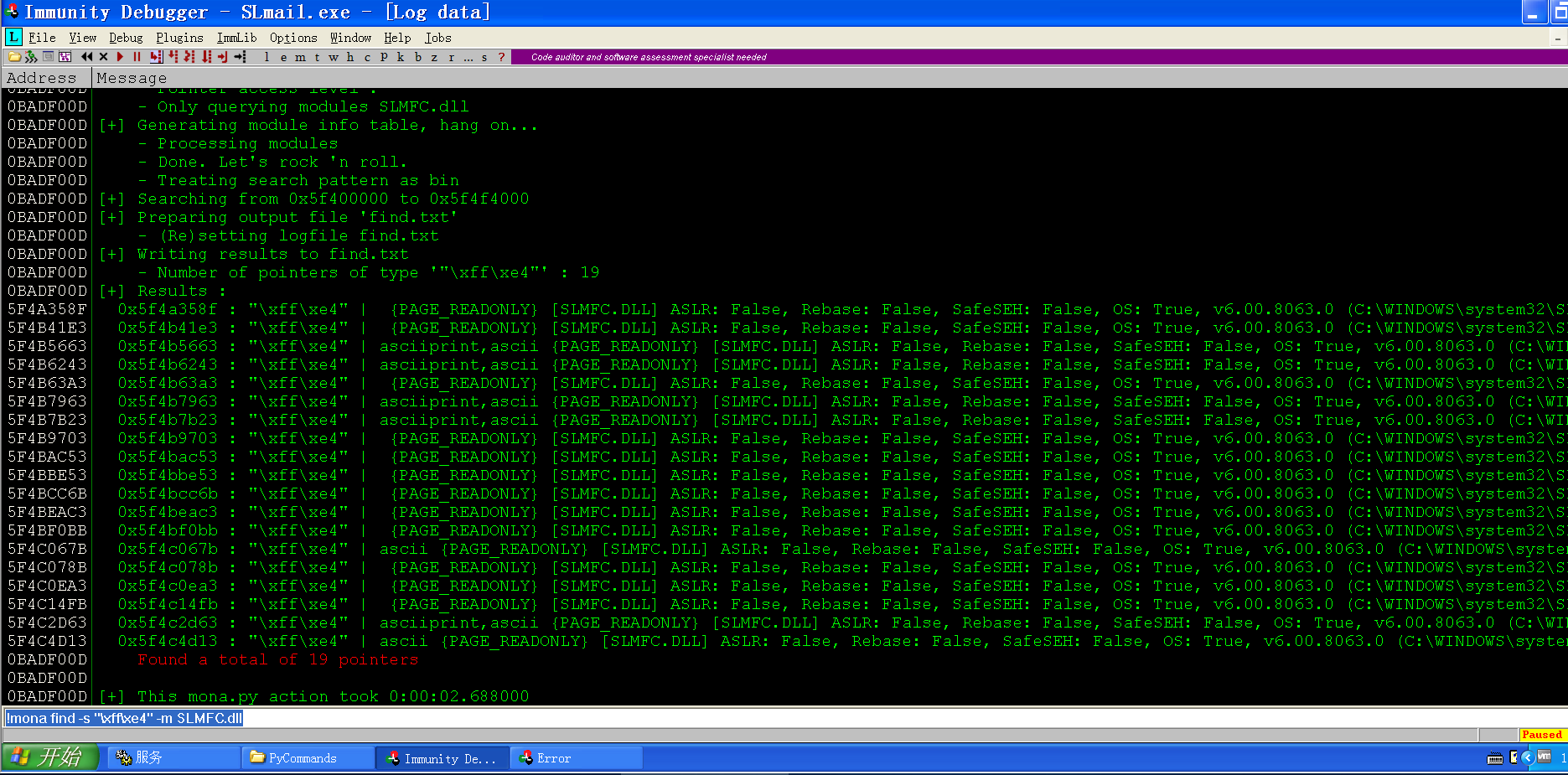Switch to the Error window in taskbar
This screenshot has height=775, width=1568.
(577, 757)
